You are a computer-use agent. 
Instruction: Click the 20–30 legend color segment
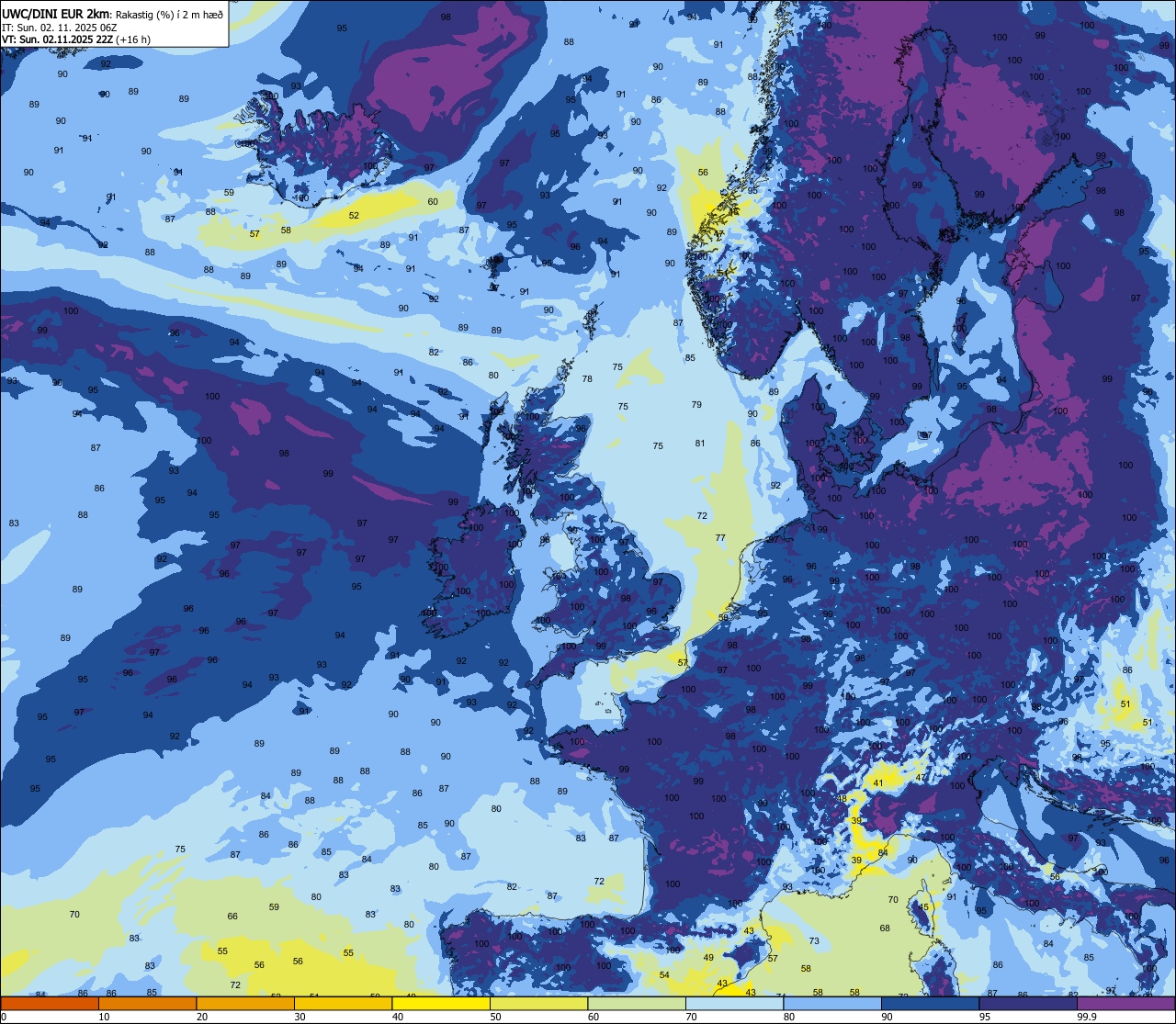(245, 1004)
